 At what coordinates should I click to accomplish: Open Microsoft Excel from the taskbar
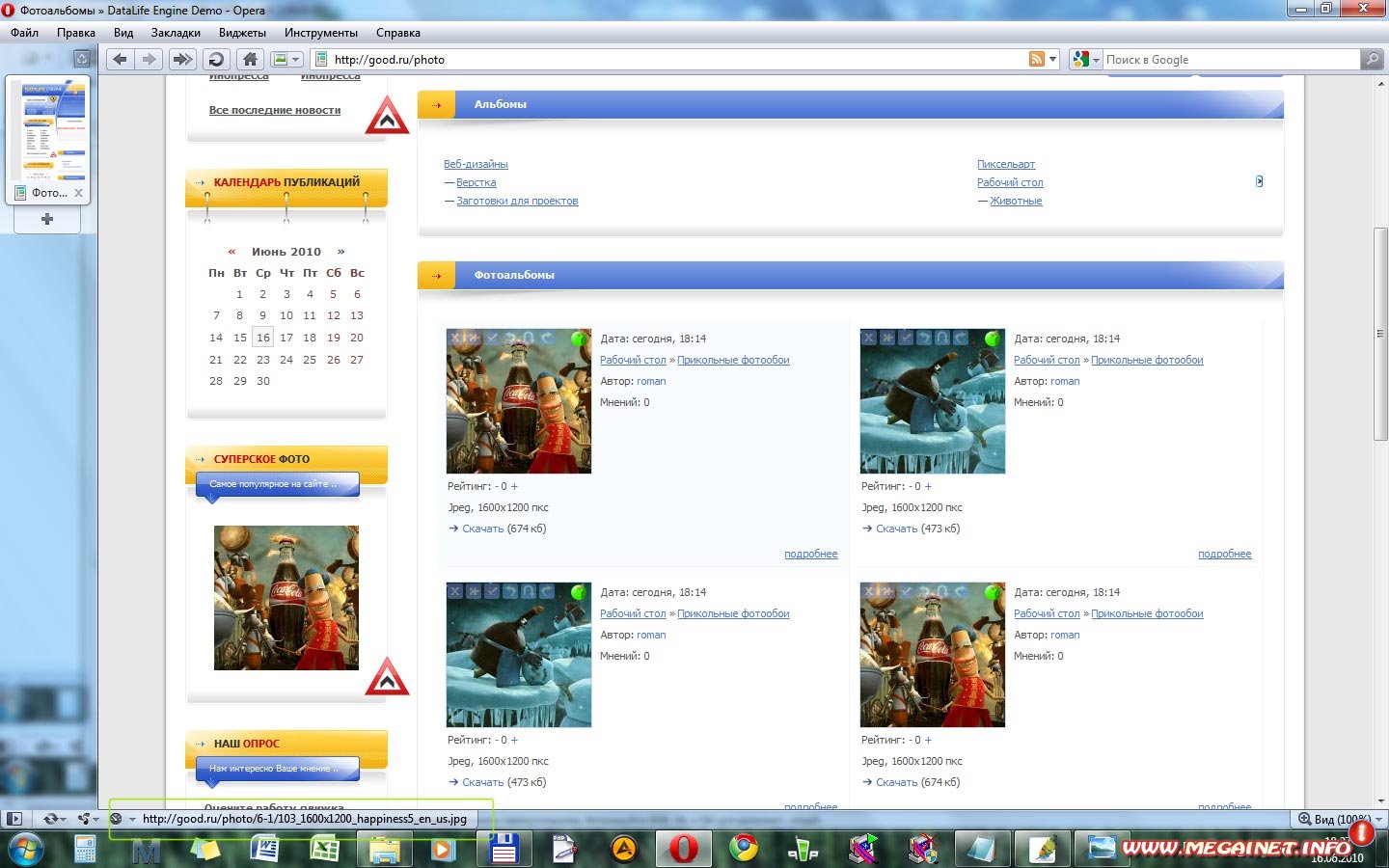(x=325, y=849)
